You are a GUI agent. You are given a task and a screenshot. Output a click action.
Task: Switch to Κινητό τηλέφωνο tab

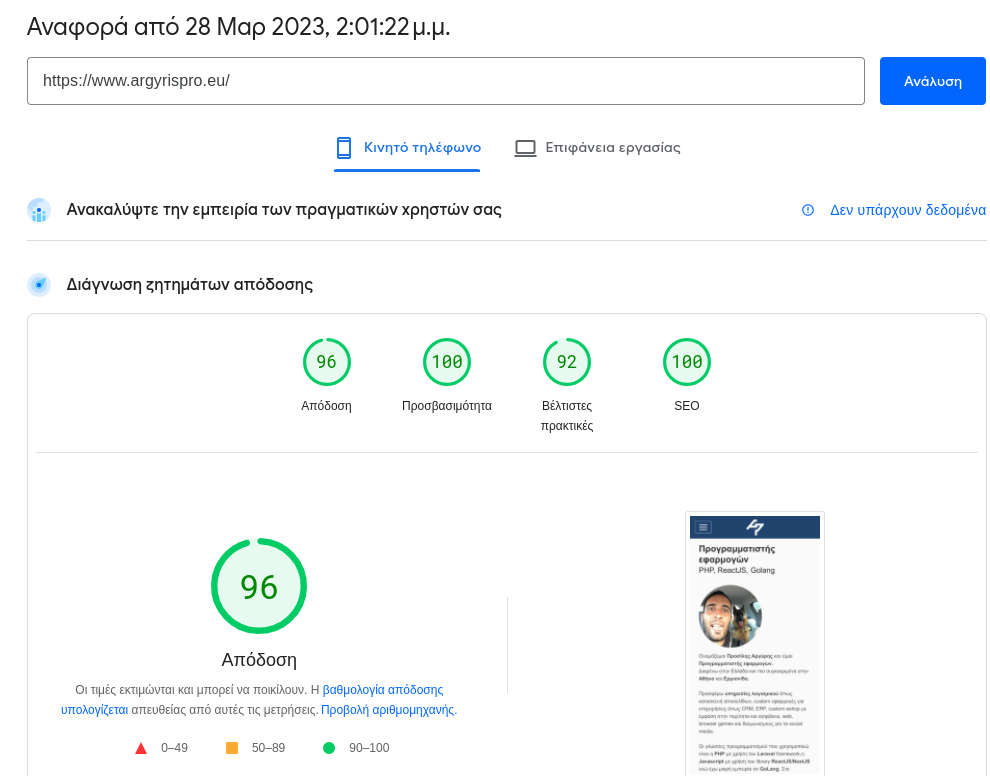407,148
